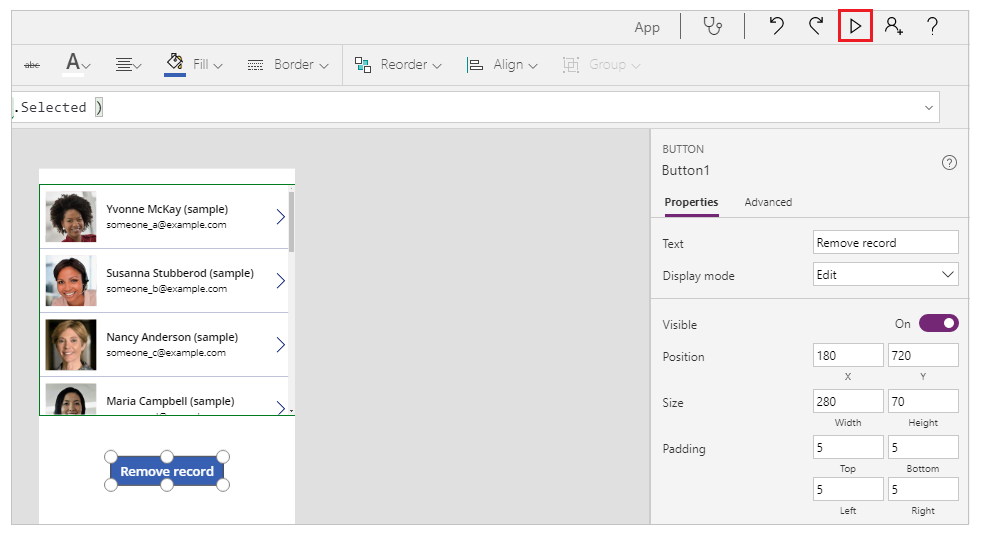Select Nancy Anderson's photo thumbnail
The image size is (984, 541).
point(71,345)
